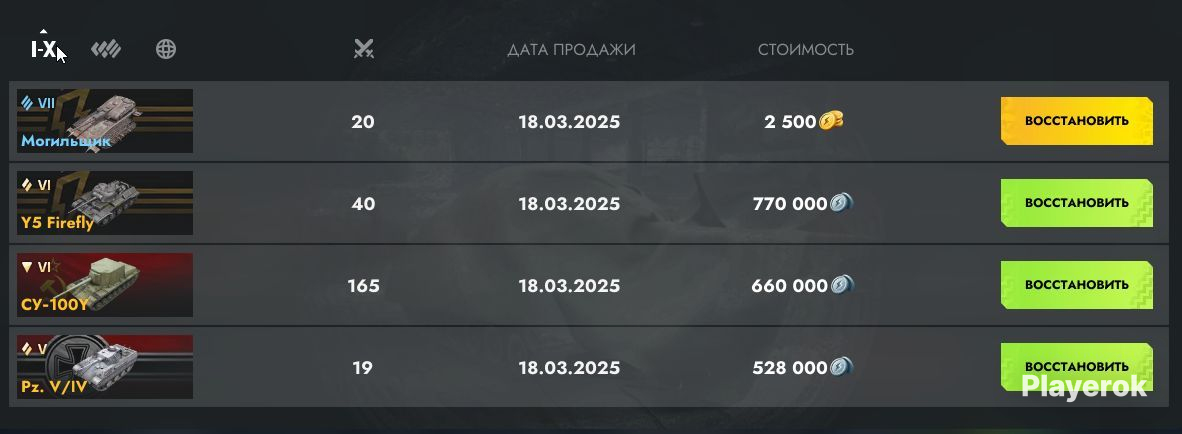Click silver credits icon next to 770 000
The image size is (1182, 434).
[841, 203]
